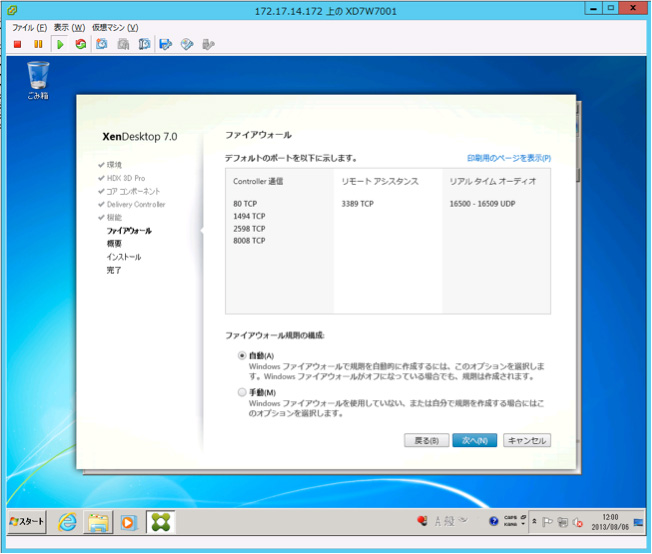This screenshot has width=652, height=554.
Task: Click the blue IME help question icon
Action: 494,521
